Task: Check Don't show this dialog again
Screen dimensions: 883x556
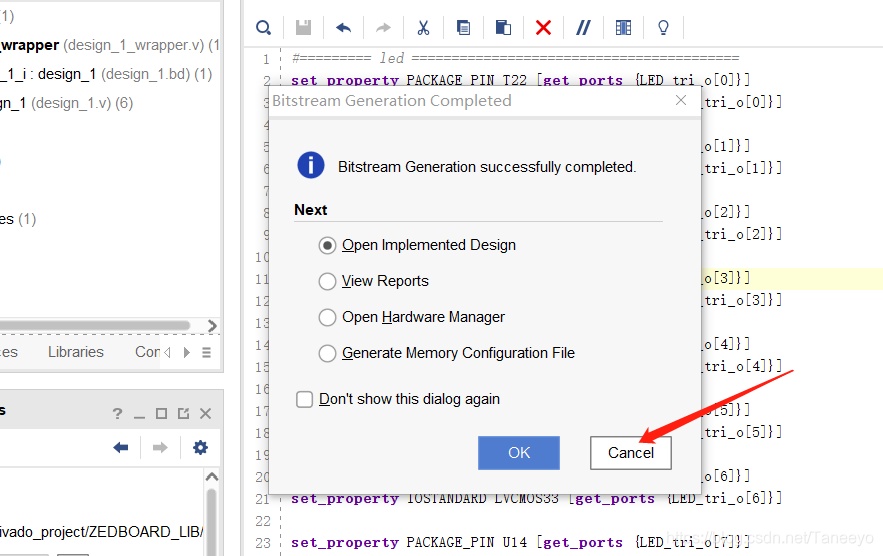Action: tap(305, 399)
